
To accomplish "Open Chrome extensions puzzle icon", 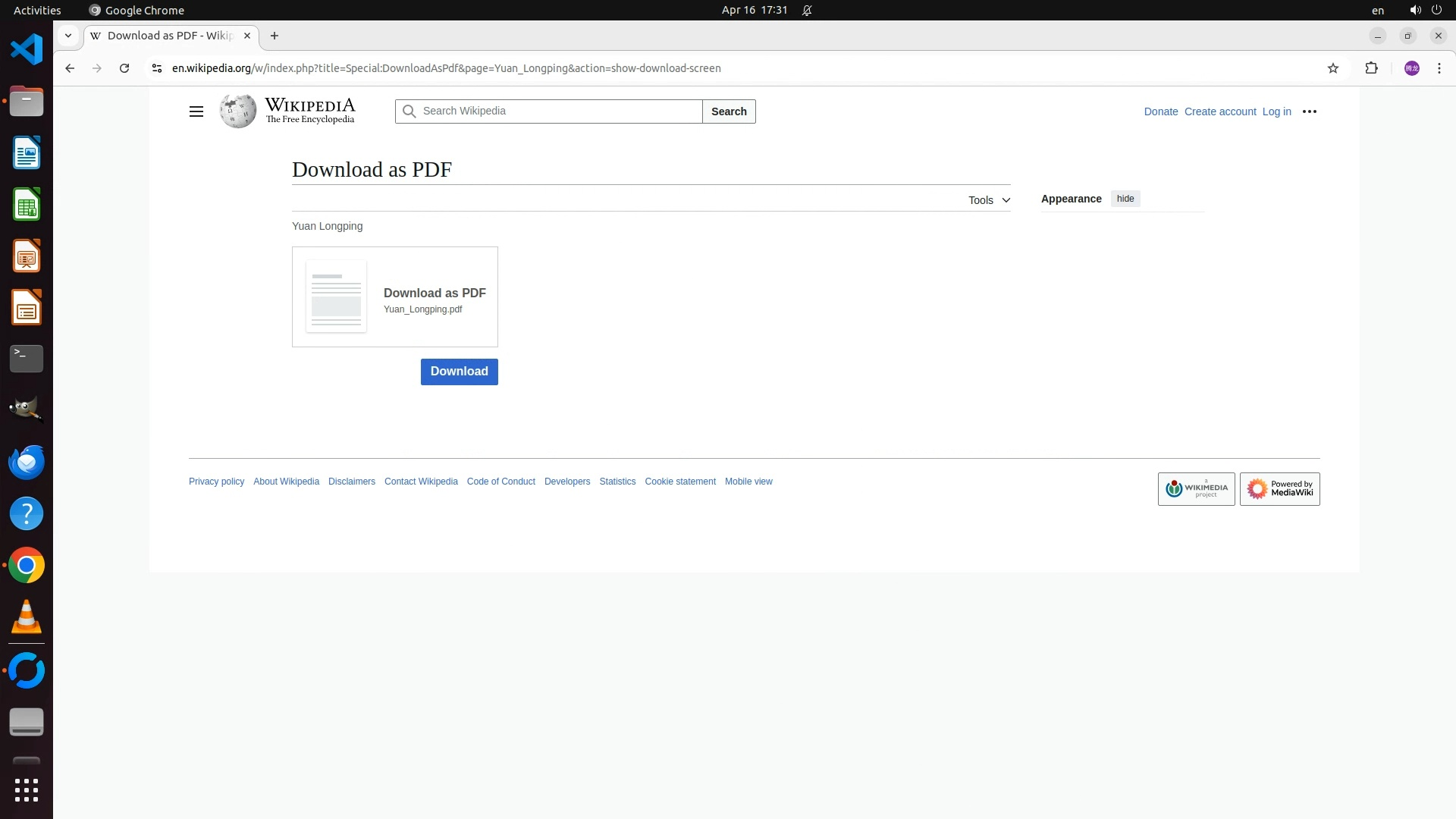I will [x=1371, y=68].
